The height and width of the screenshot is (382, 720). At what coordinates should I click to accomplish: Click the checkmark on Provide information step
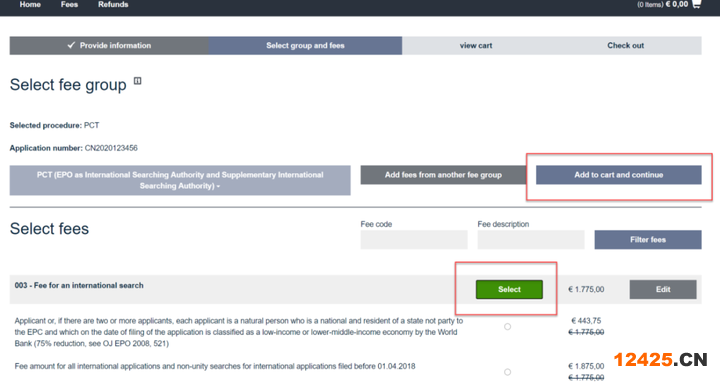(71, 45)
